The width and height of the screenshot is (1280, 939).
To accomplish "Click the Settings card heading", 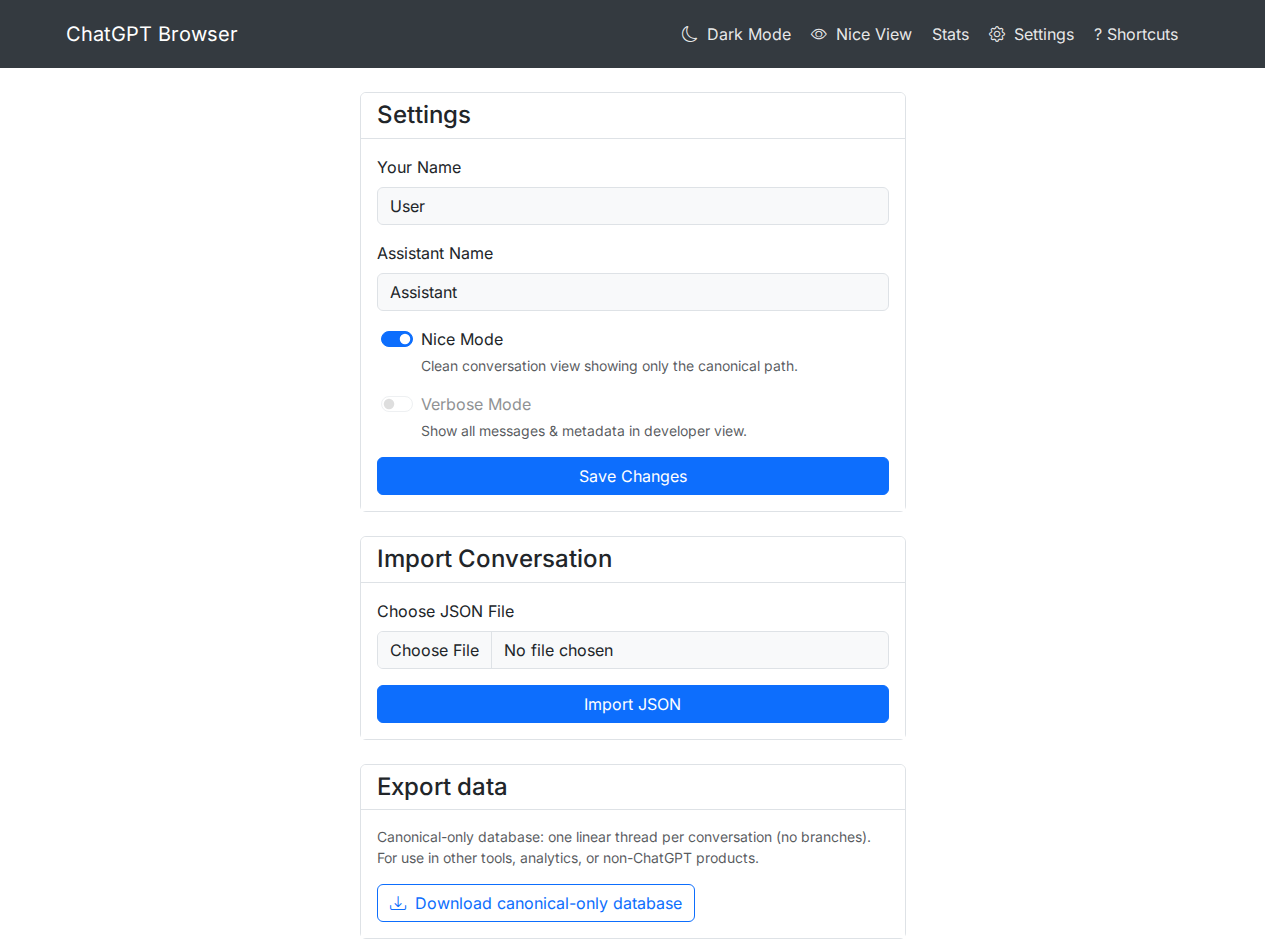I will [424, 115].
